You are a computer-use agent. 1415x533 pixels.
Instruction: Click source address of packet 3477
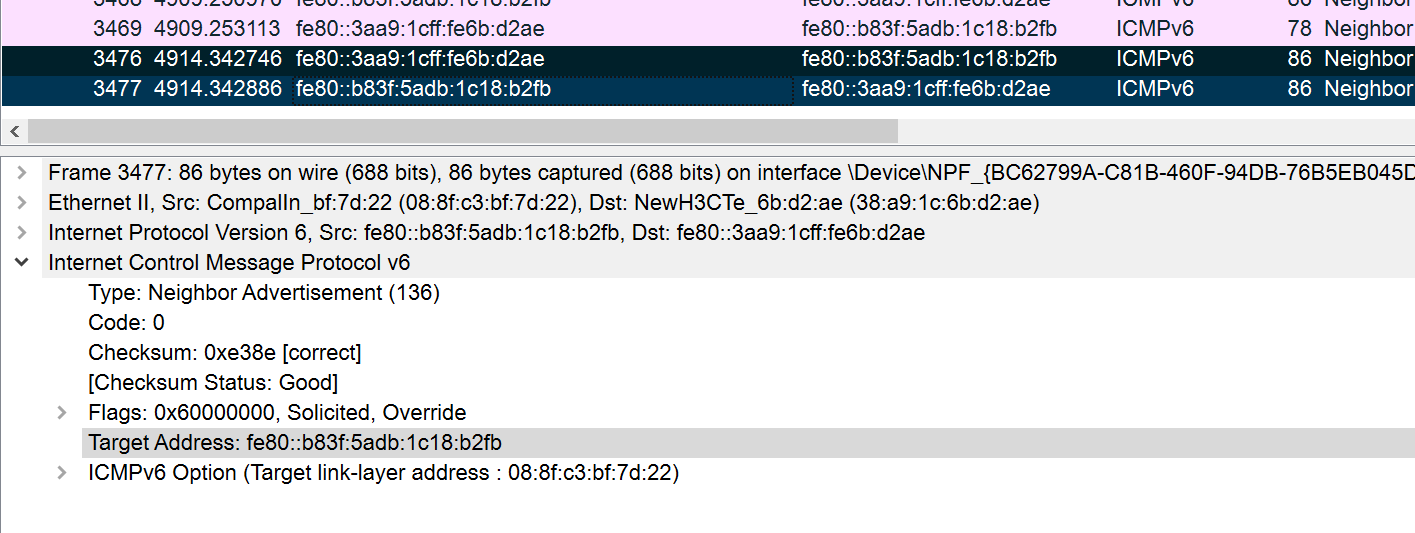pos(423,89)
